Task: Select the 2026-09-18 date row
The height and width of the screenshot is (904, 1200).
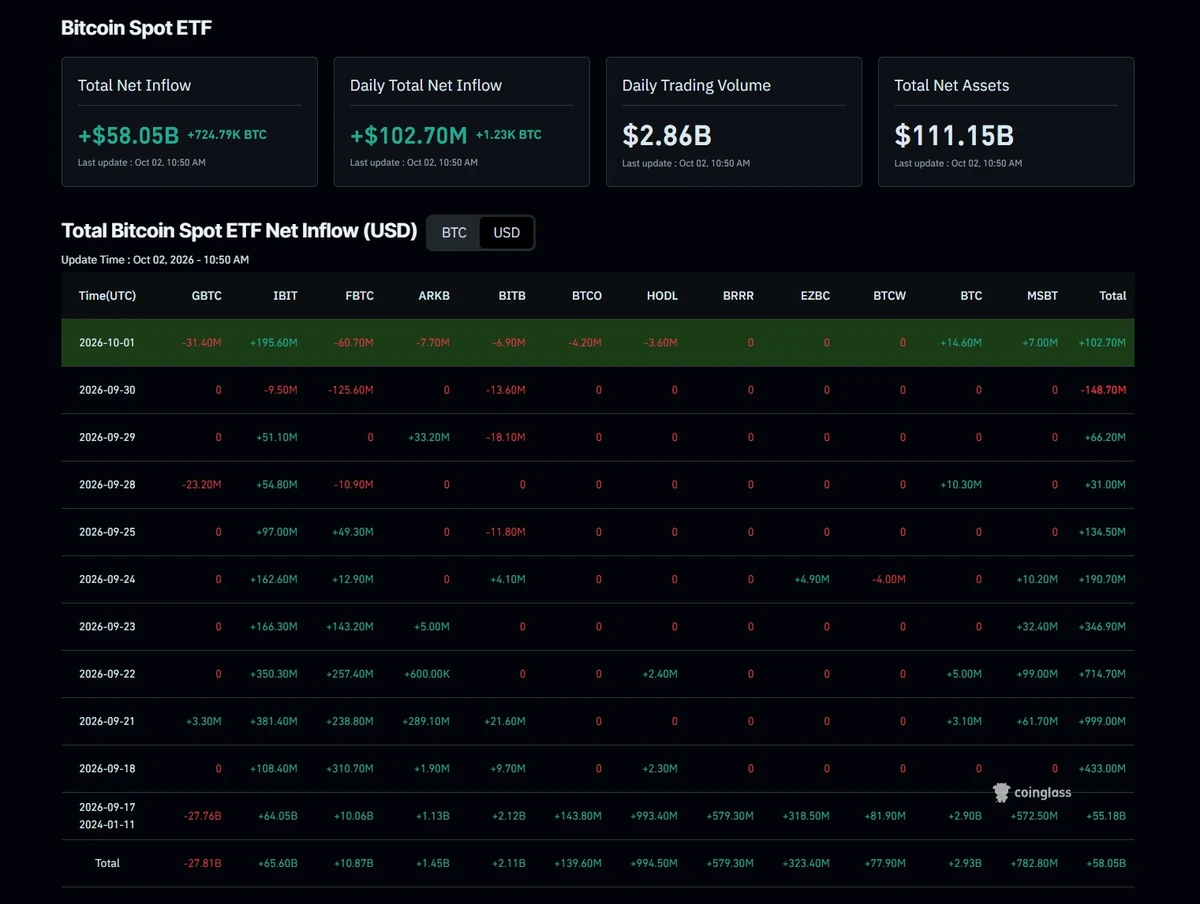Action: pyautogui.click(x=598, y=769)
